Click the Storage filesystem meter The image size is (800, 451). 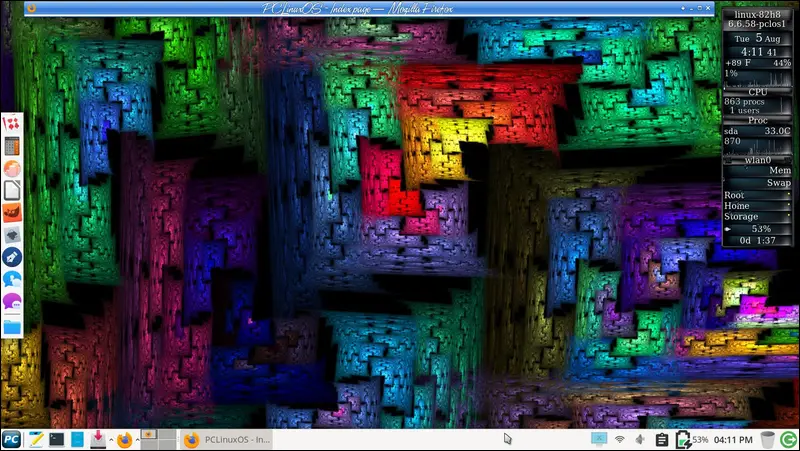pos(757,216)
